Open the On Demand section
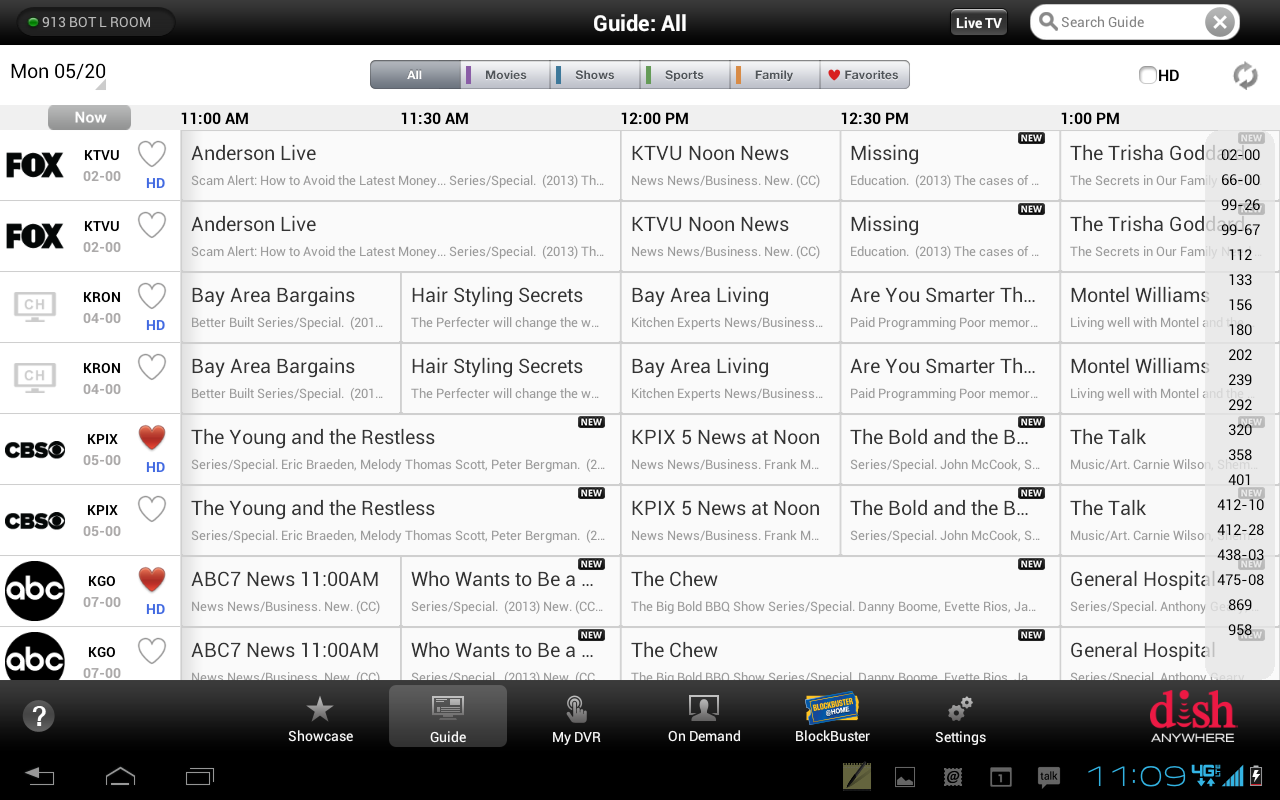Image resolution: width=1280 pixels, height=800 pixels. [704, 716]
